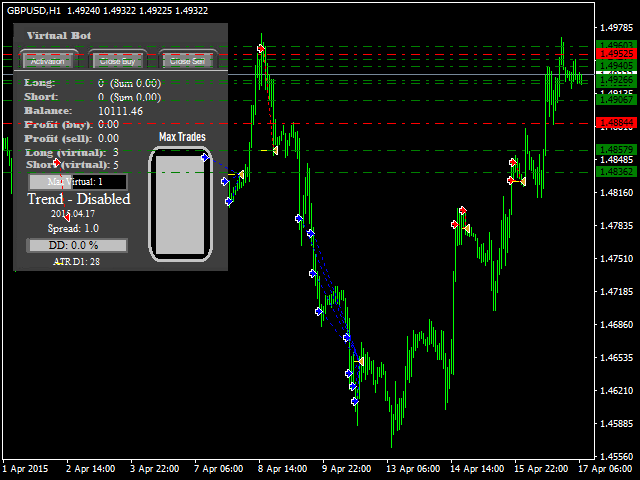The height and width of the screenshot is (480, 640).
Task: Click the lowest blue buy arrow near 1.46210
Action: [x=355, y=402]
